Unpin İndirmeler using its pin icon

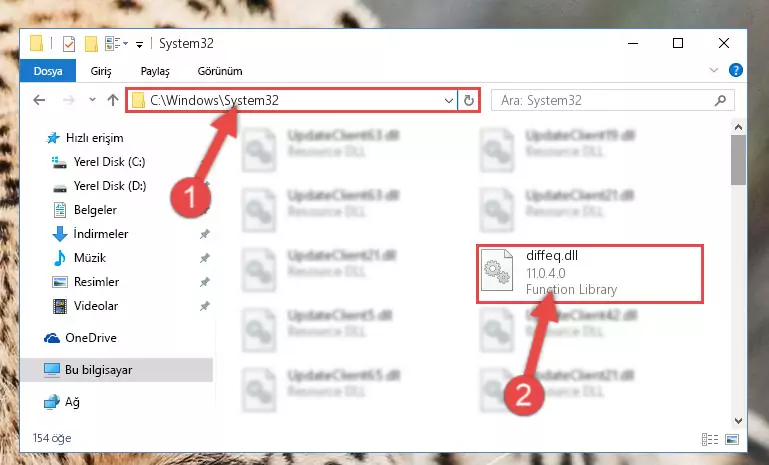[205, 234]
